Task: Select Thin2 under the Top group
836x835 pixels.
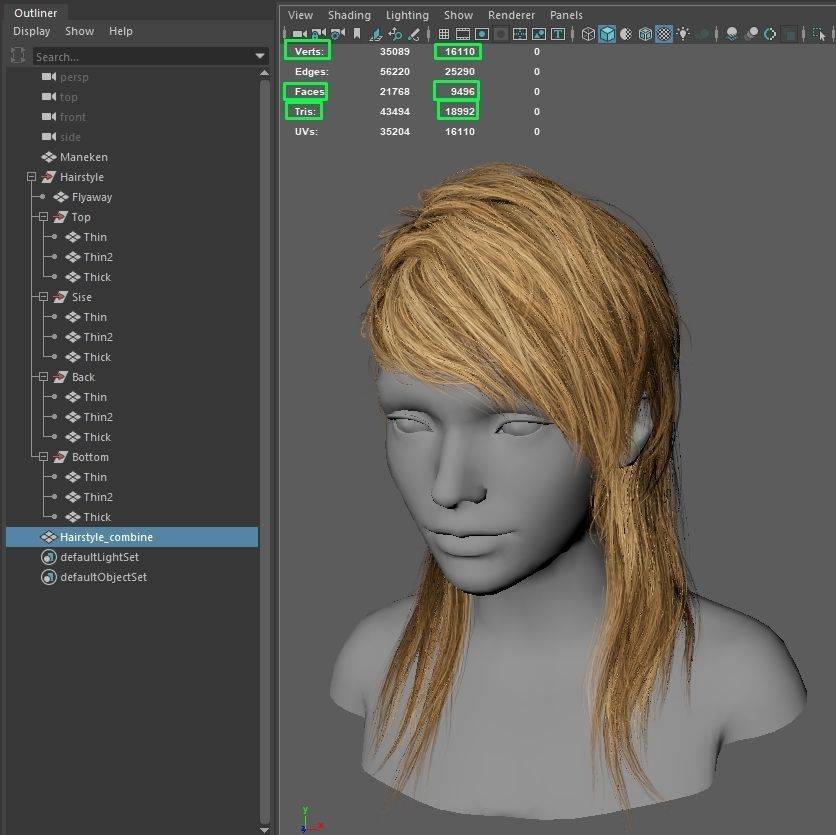Action: coord(98,256)
